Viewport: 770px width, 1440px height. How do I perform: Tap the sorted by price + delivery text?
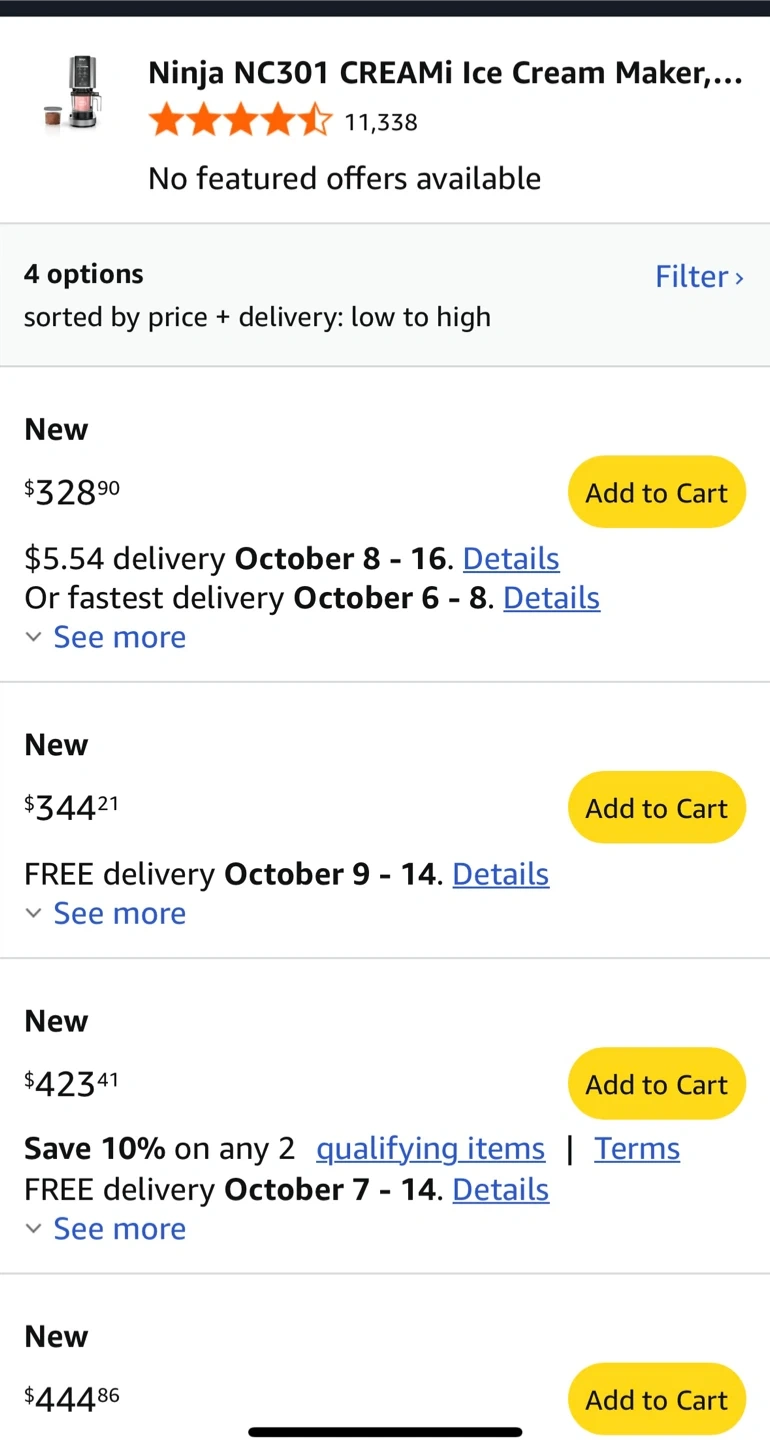pyautogui.click(x=257, y=317)
